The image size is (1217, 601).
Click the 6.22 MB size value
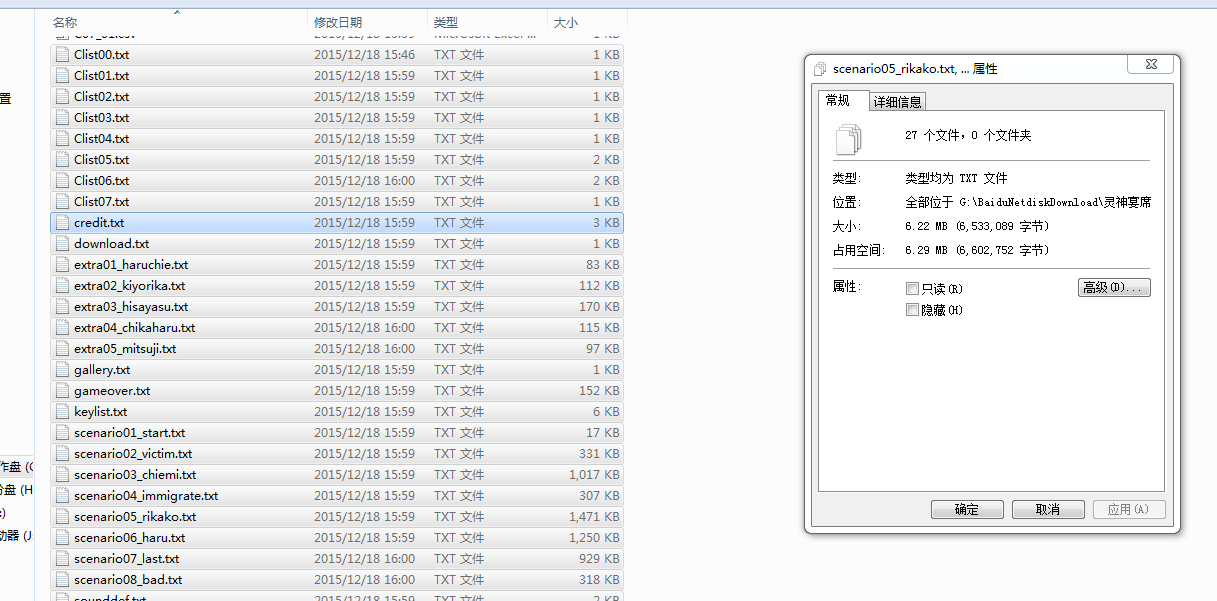(x=978, y=227)
